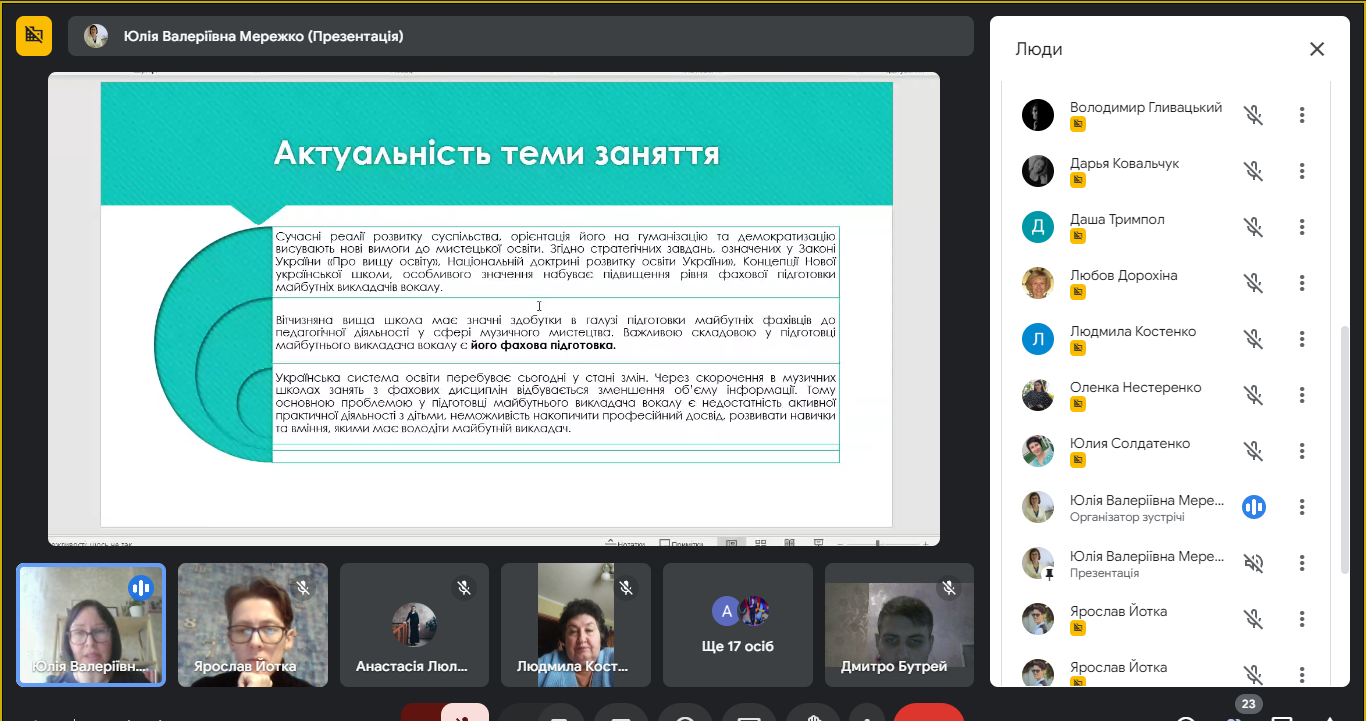1366x721 pixels.
Task: Mute Володимир Гливацький's microphone
Action: [1254, 115]
